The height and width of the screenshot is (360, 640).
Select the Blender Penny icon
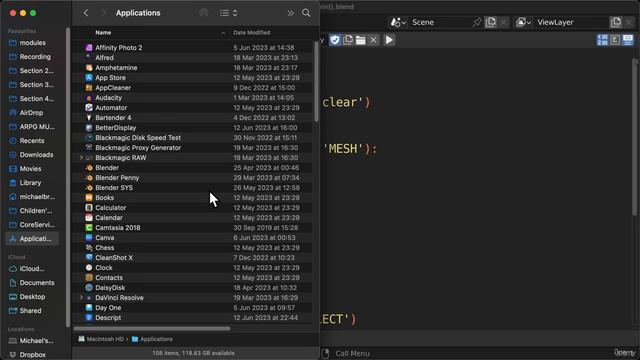[89, 178]
